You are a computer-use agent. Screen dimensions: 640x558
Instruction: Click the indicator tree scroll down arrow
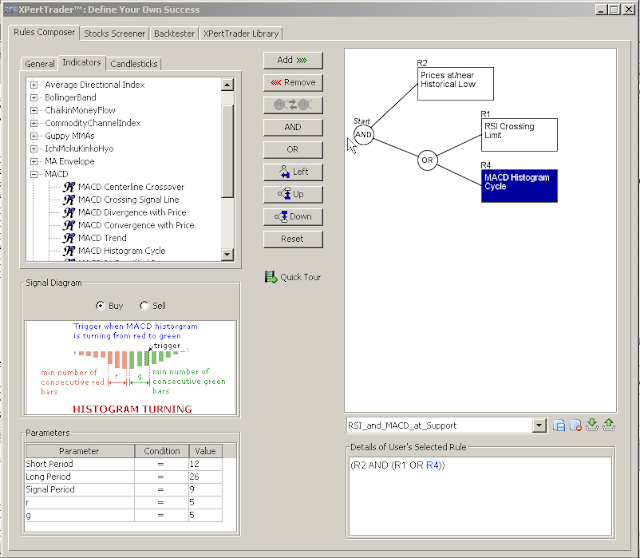227,255
